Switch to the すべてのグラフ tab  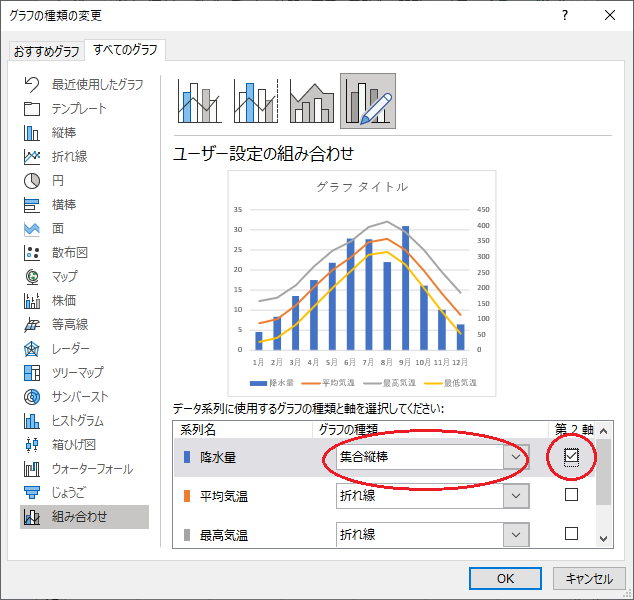tap(126, 49)
